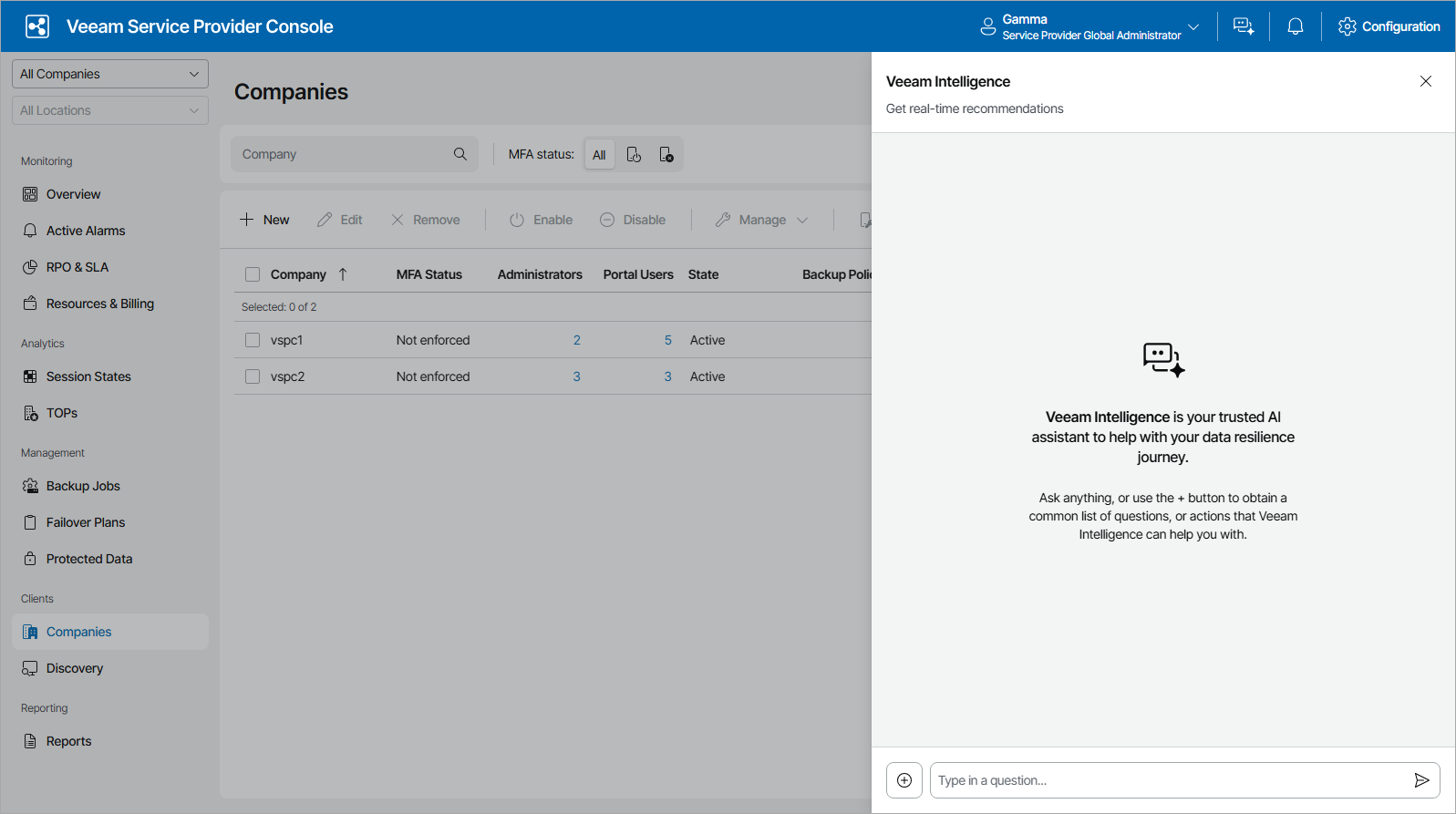The height and width of the screenshot is (814, 1456).
Task: Sort by Company column arrow
Action: [x=343, y=274]
